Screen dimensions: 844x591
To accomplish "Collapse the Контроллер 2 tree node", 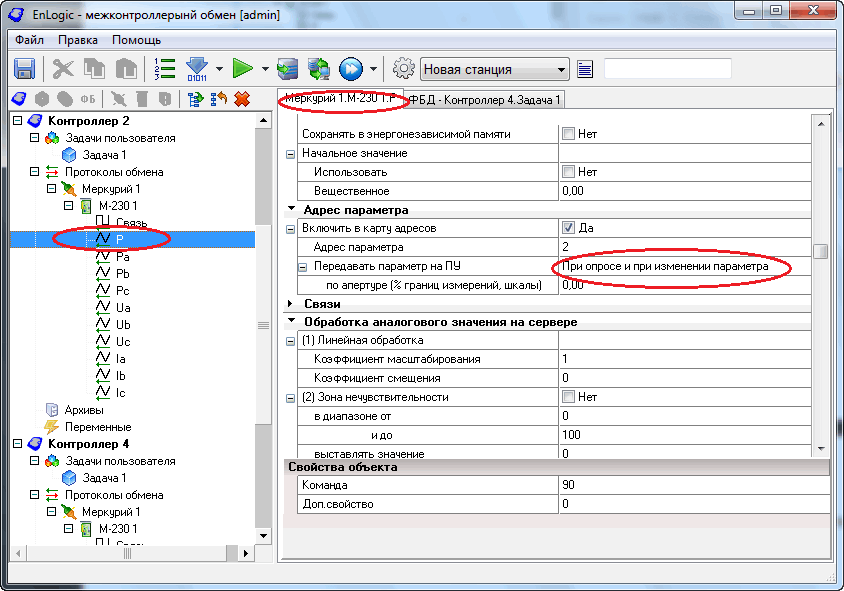I will 17,121.
